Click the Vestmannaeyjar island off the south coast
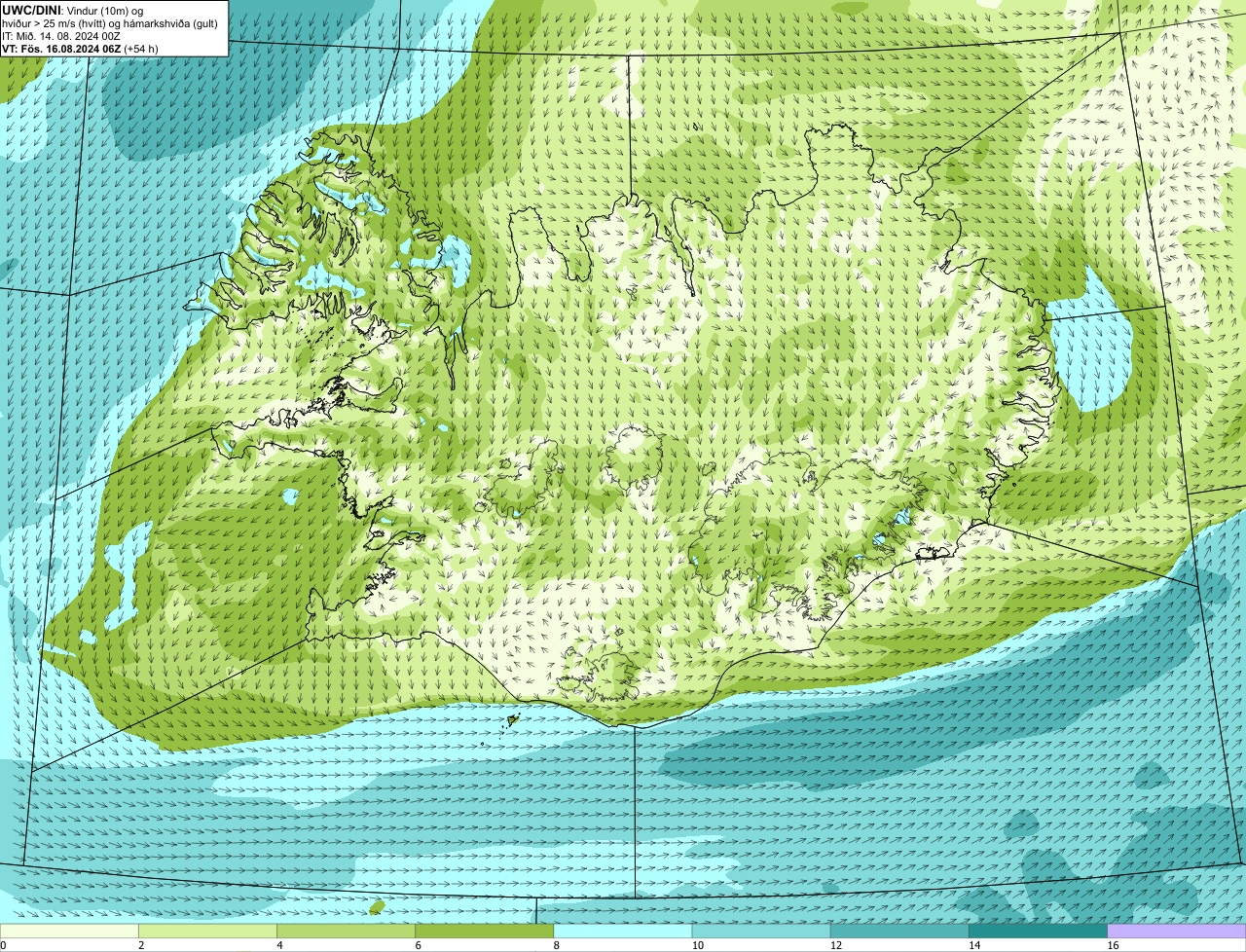The width and height of the screenshot is (1246, 952). [x=513, y=720]
